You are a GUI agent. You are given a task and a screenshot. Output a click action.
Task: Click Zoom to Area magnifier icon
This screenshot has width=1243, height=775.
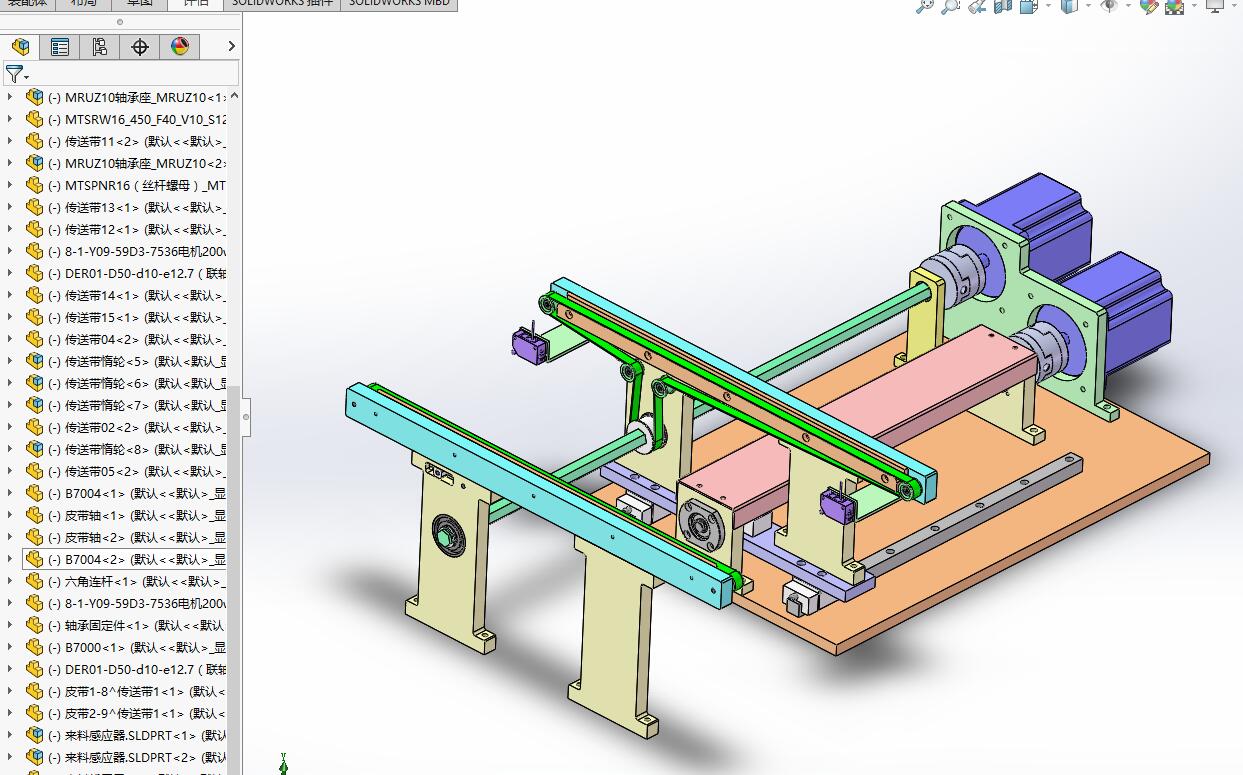pyautogui.click(x=950, y=6)
